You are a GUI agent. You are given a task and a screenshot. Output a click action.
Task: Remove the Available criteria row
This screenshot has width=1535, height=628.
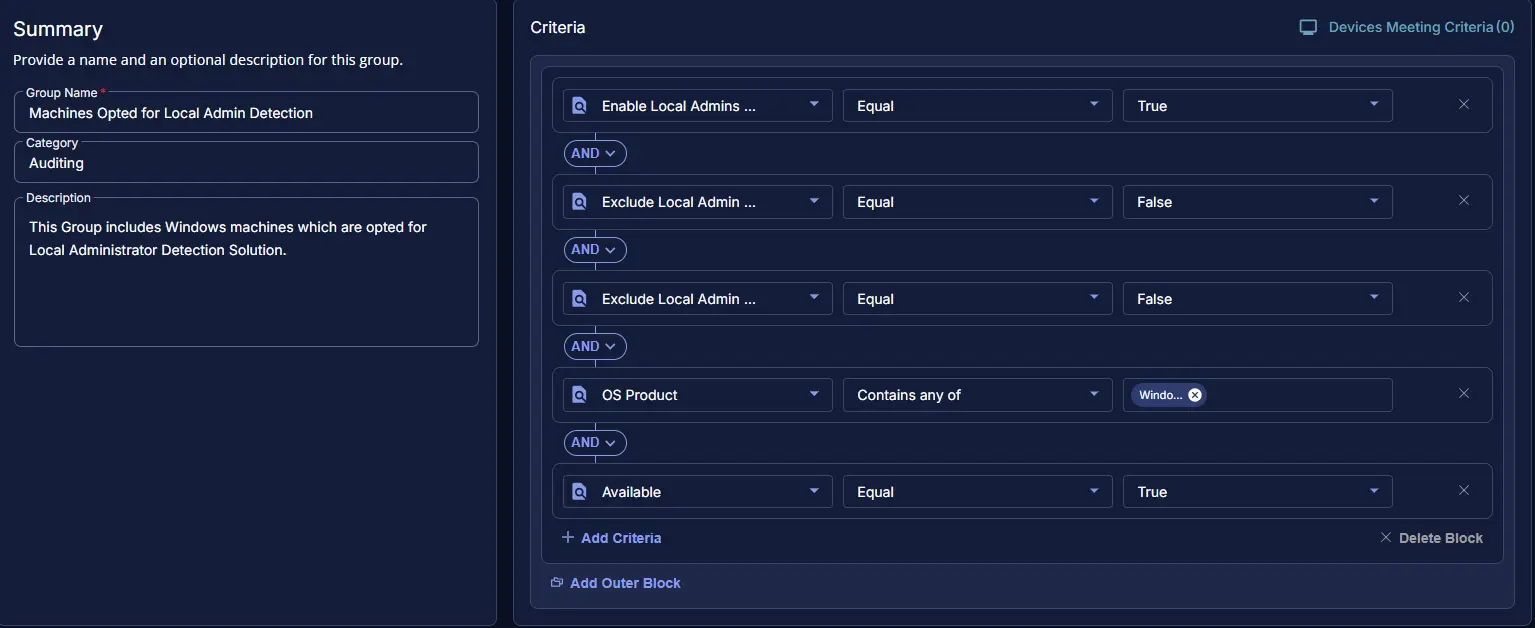pos(1464,491)
